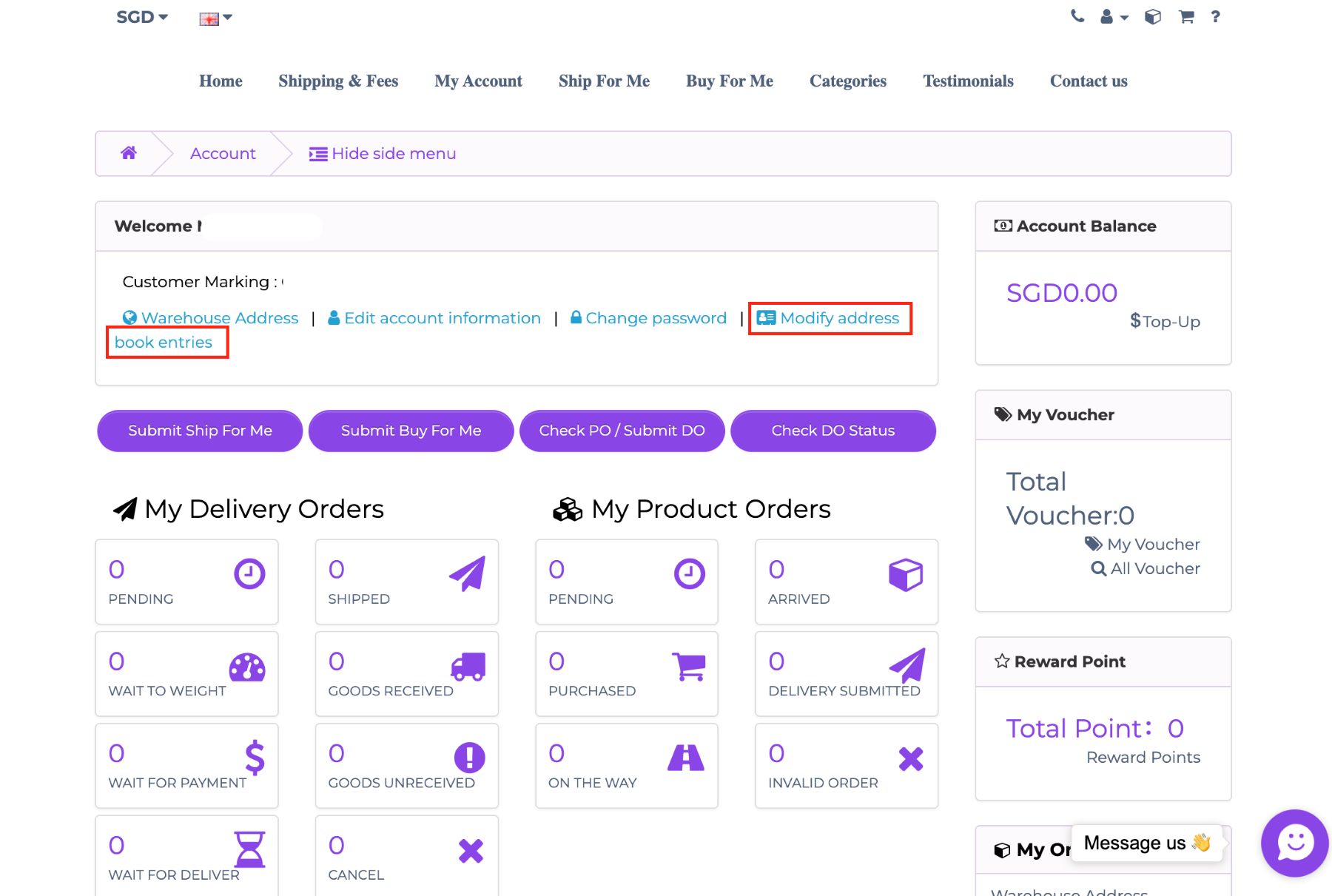
Task: Go to Testimonials menu item
Action: 968,81
